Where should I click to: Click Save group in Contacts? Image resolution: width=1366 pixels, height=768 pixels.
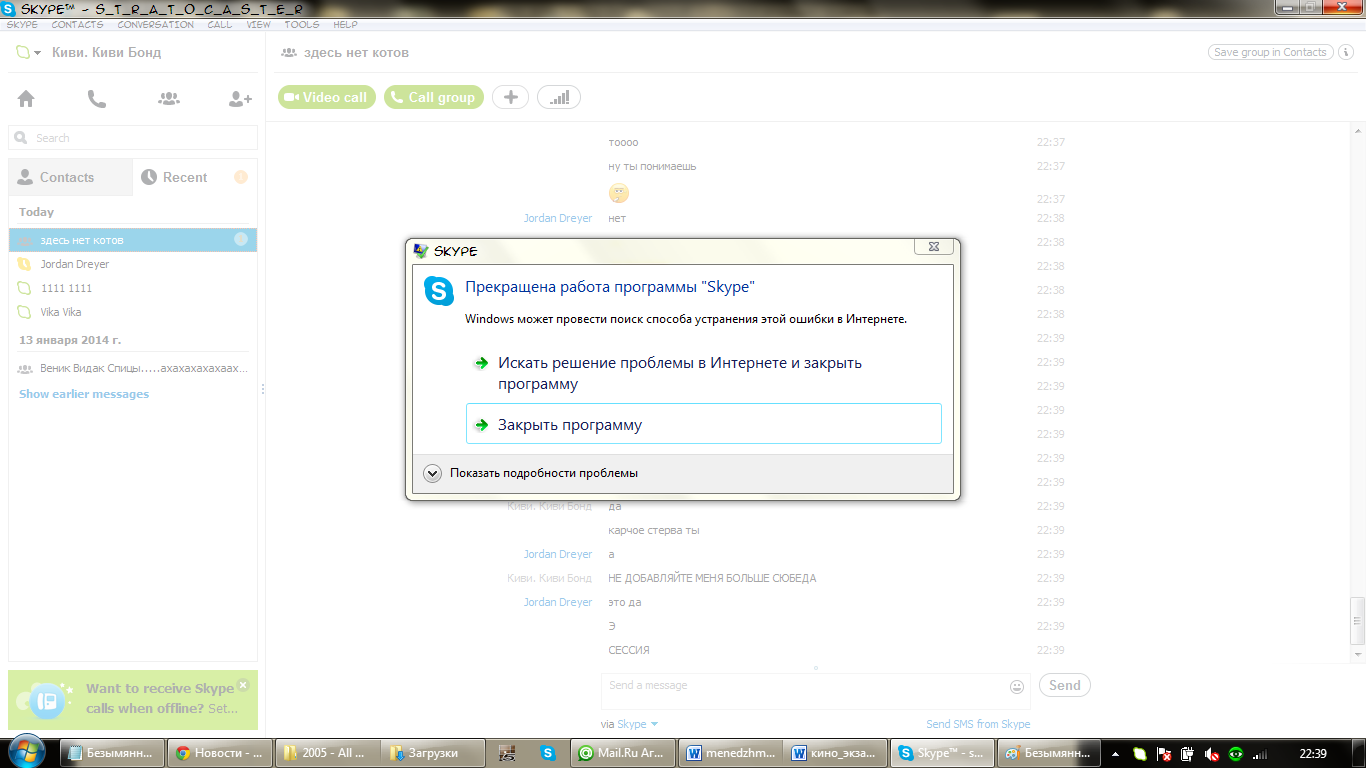(1270, 52)
